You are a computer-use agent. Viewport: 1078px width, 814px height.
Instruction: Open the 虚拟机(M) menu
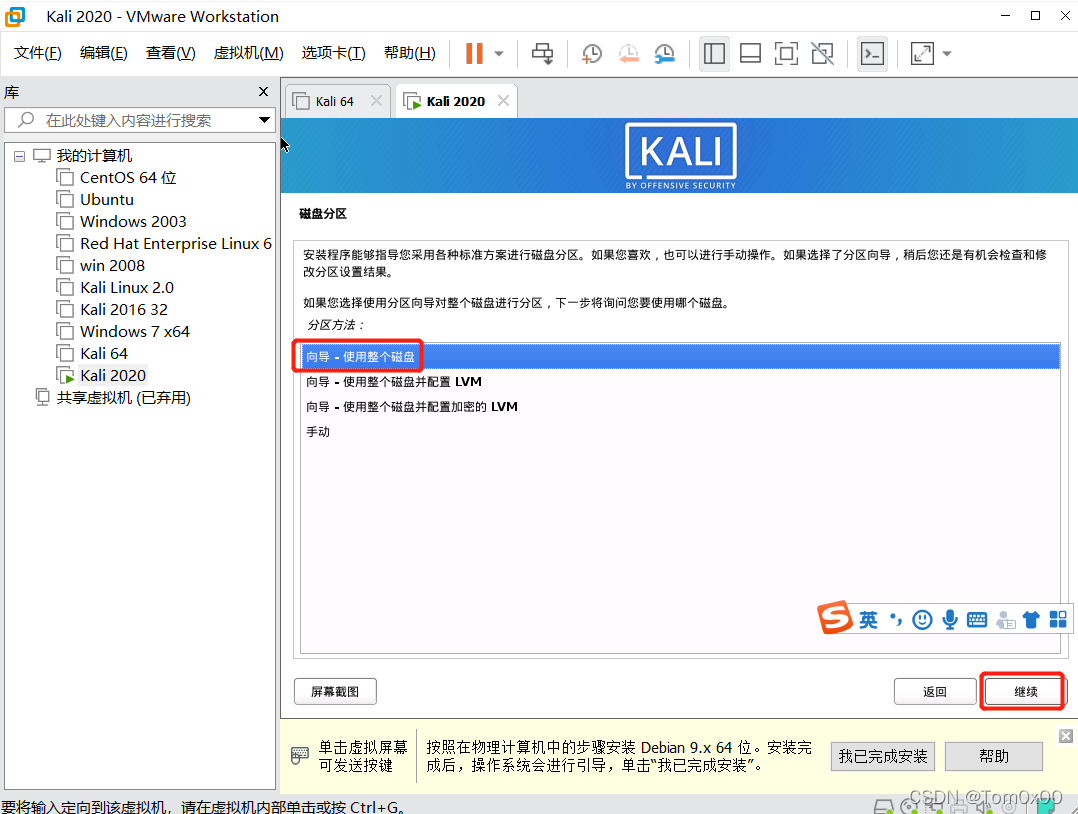coord(248,53)
